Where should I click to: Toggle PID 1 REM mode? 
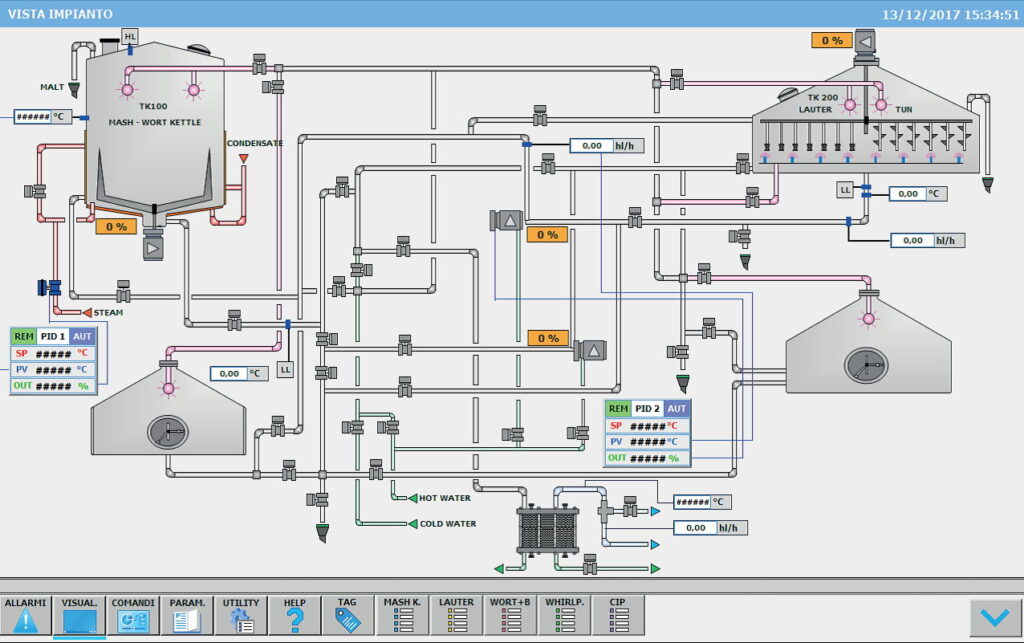click(24, 336)
